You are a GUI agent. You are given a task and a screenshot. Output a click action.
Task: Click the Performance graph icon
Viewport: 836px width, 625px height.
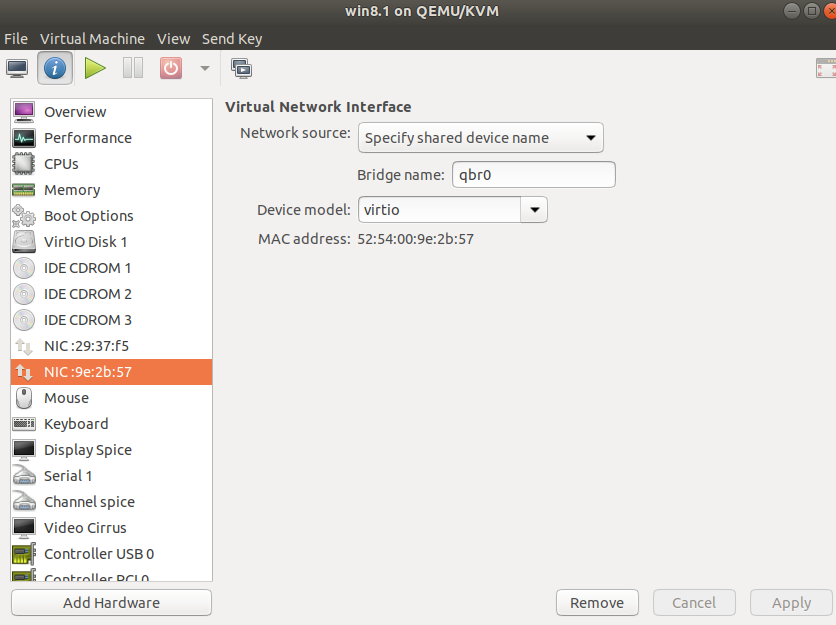[24, 138]
